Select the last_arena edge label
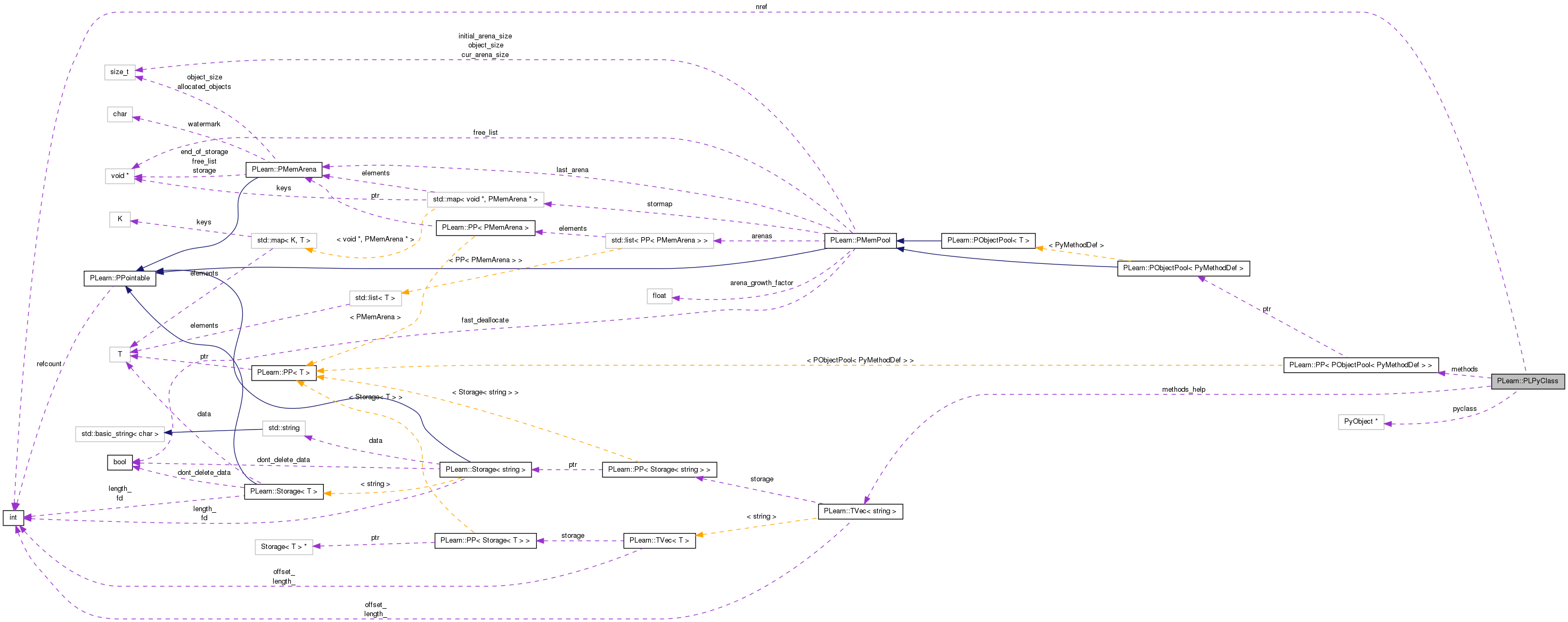 (x=572, y=170)
